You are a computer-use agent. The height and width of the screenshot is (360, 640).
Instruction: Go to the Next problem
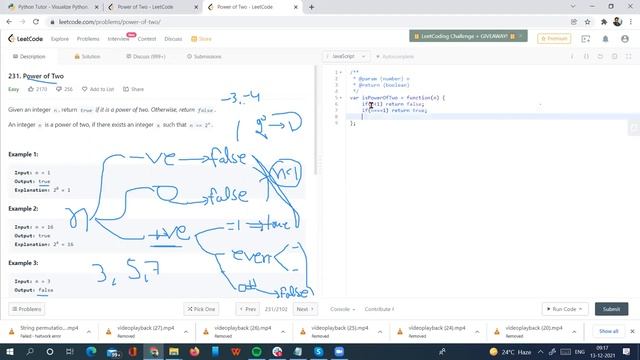coord(305,309)
